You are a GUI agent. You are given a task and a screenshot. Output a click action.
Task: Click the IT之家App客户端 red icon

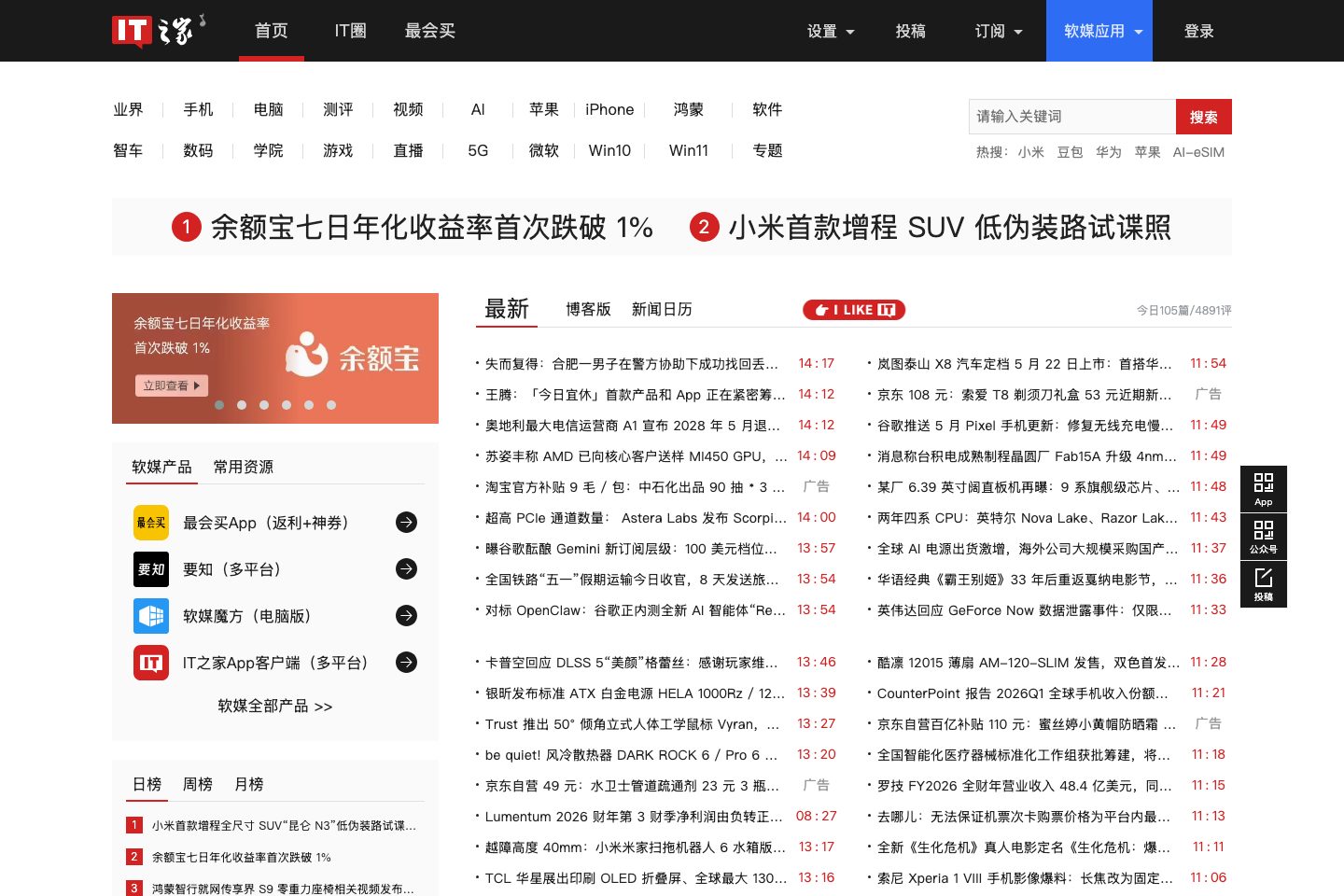click(151, 663)
